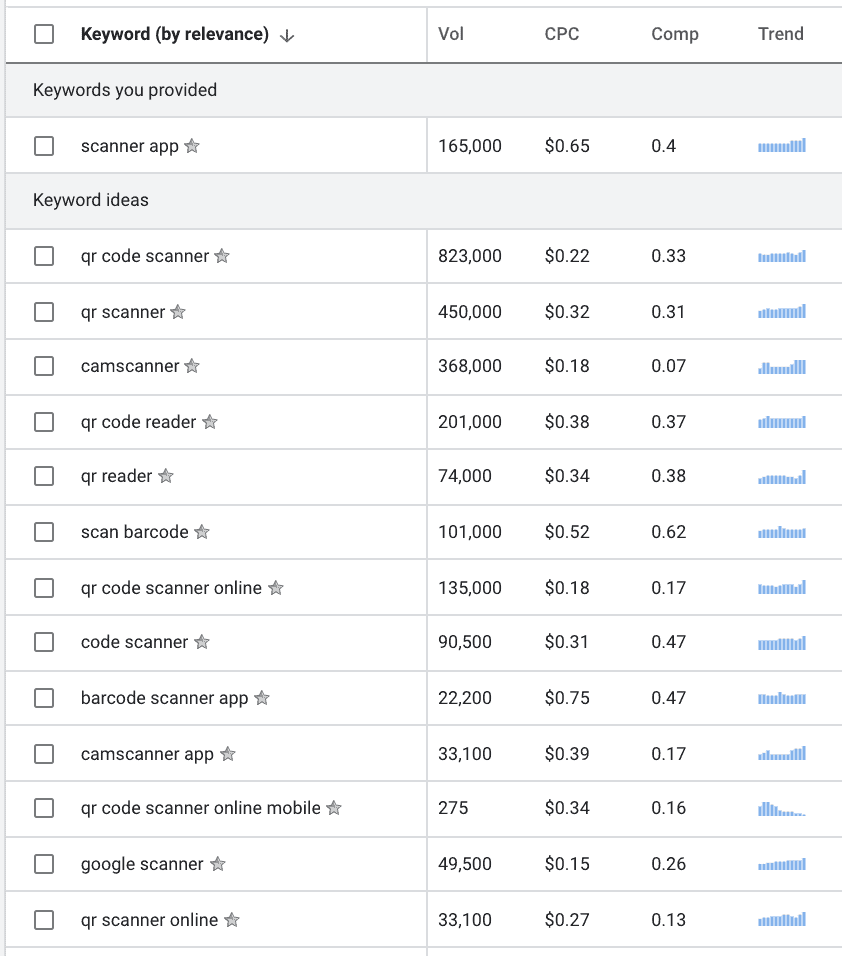Select the Comp value for "qr scanner online"

pyautogui.click(x=669, y=919)
